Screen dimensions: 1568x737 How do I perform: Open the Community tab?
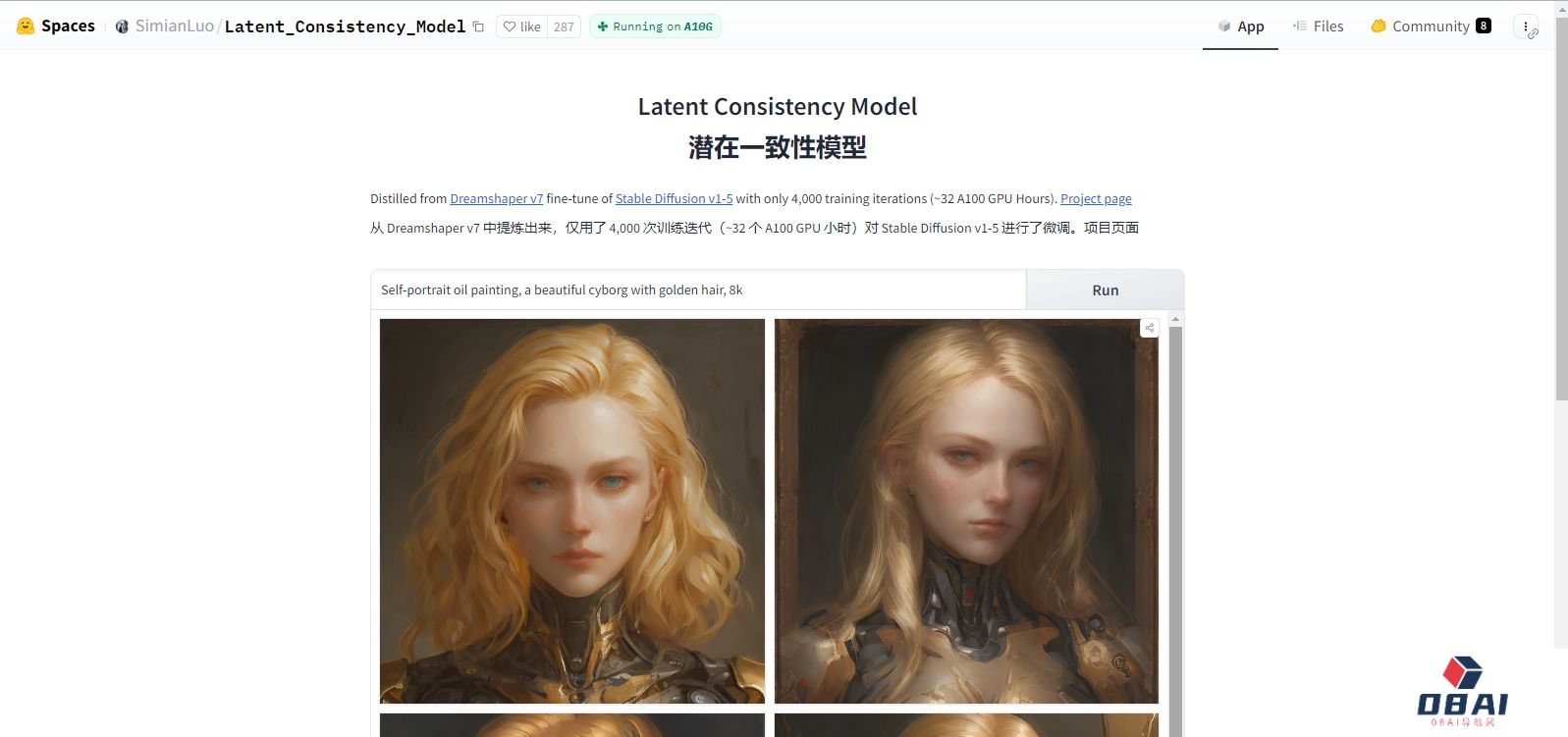click(1430, 26)
